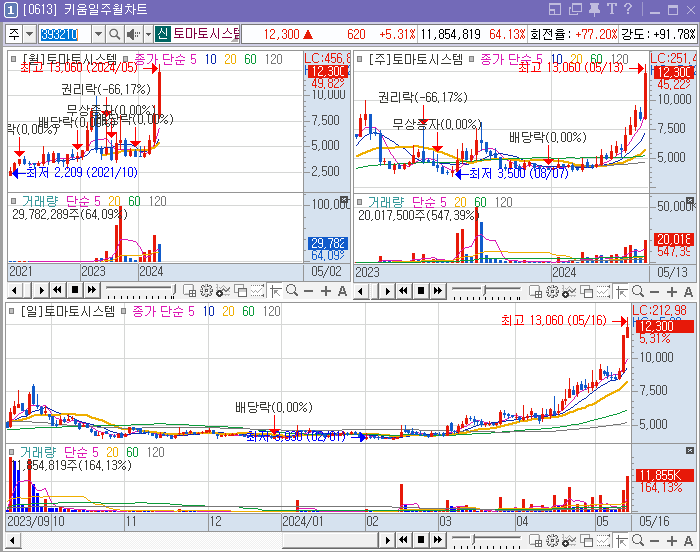Toggle square marker before weekly 거래량 legend

coord(360,202)
